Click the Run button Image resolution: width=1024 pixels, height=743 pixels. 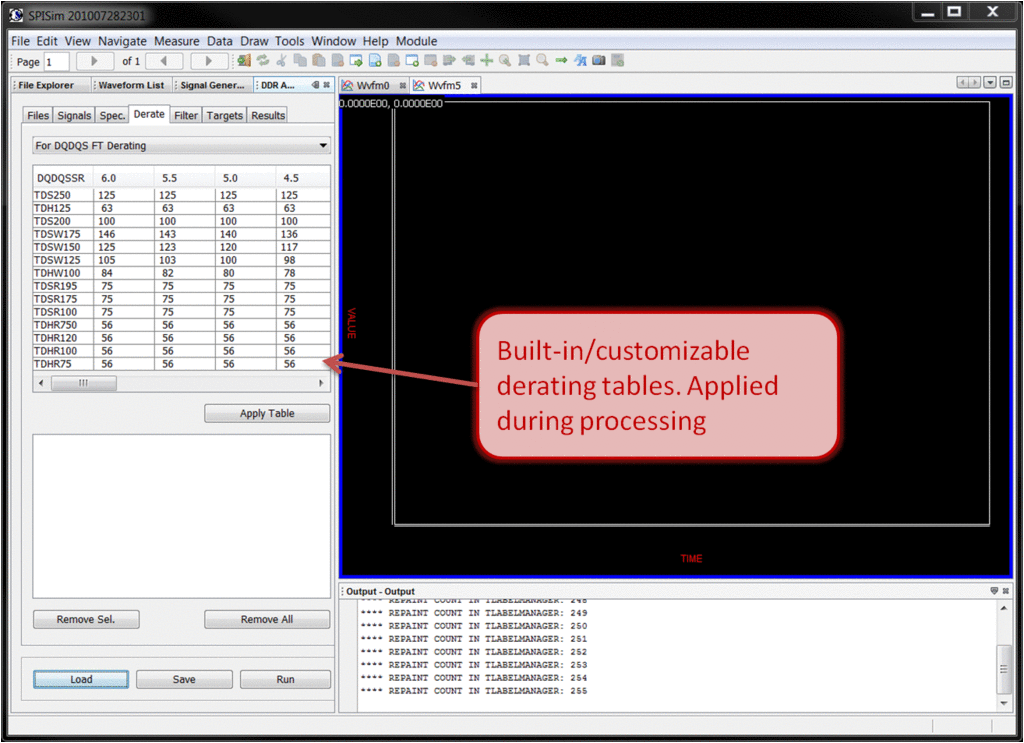click(285, 679)
